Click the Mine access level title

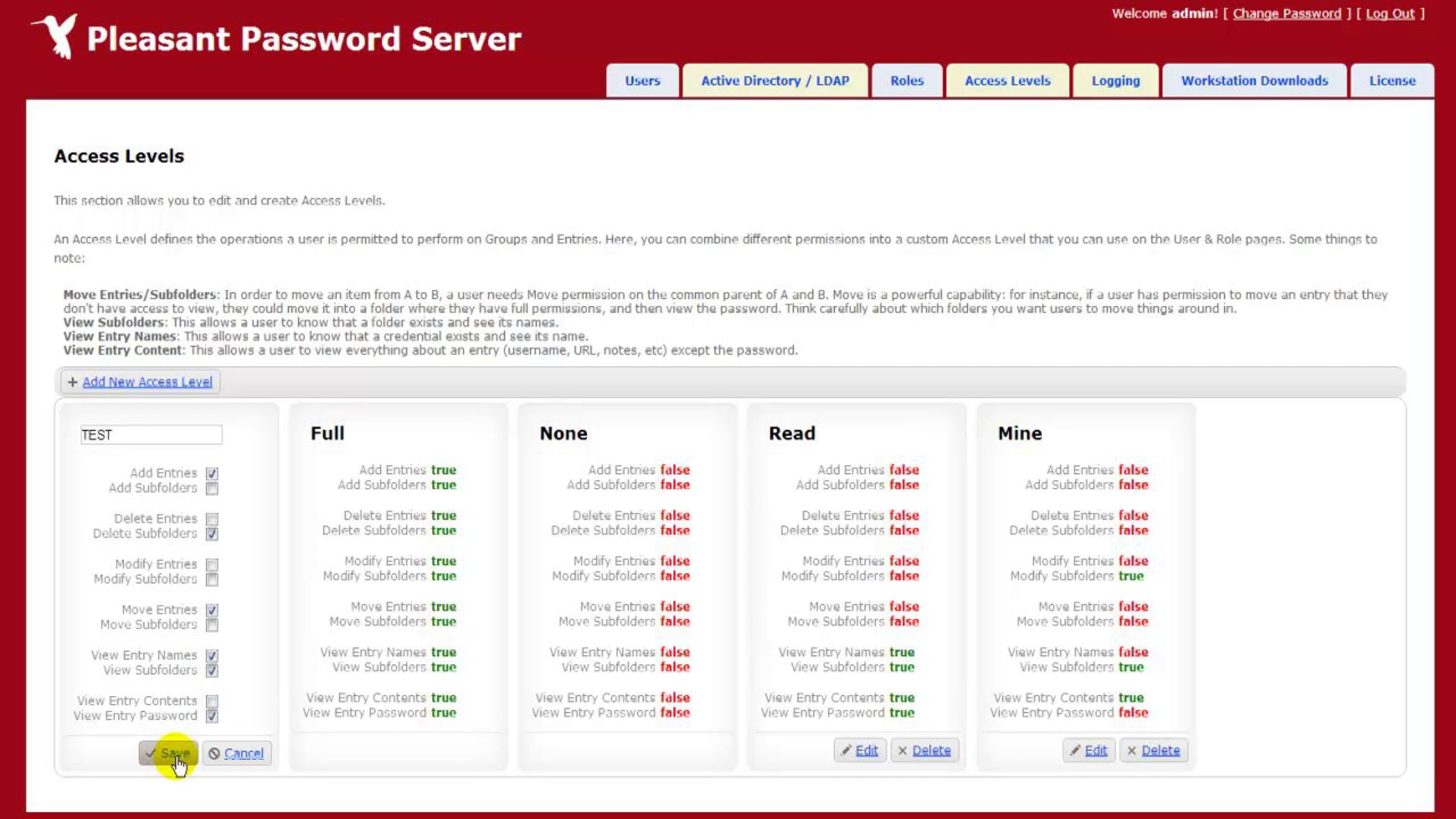[x=1020, y=433]
